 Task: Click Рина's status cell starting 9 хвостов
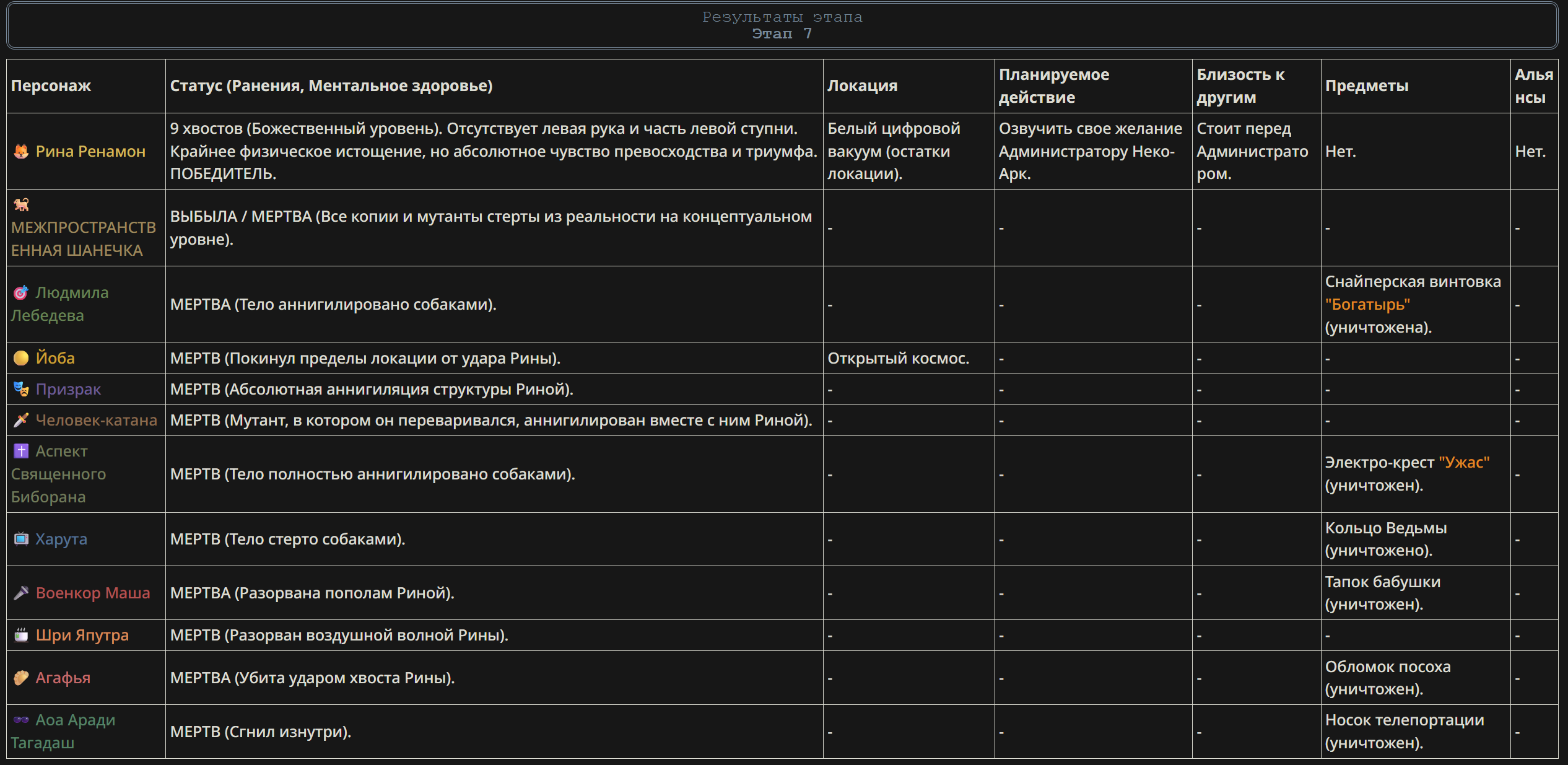494,151
